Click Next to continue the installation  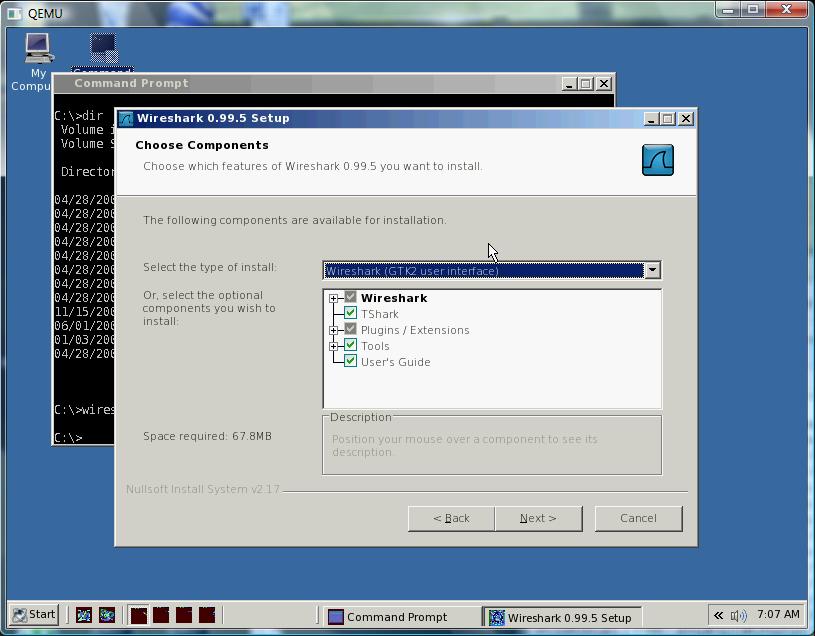coord(538,518)
